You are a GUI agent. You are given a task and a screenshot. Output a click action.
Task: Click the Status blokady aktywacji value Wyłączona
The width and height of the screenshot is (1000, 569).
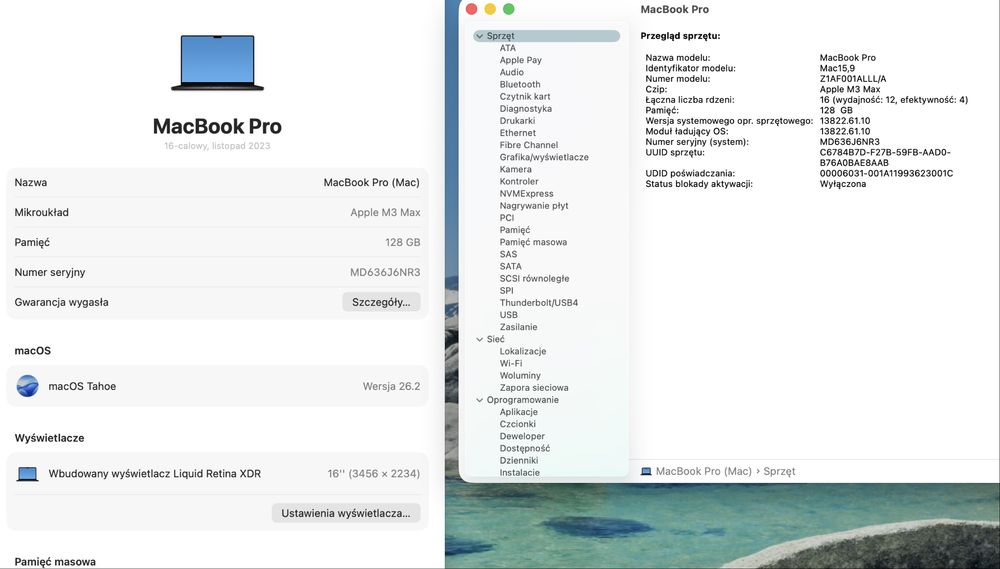click(842, 184)
